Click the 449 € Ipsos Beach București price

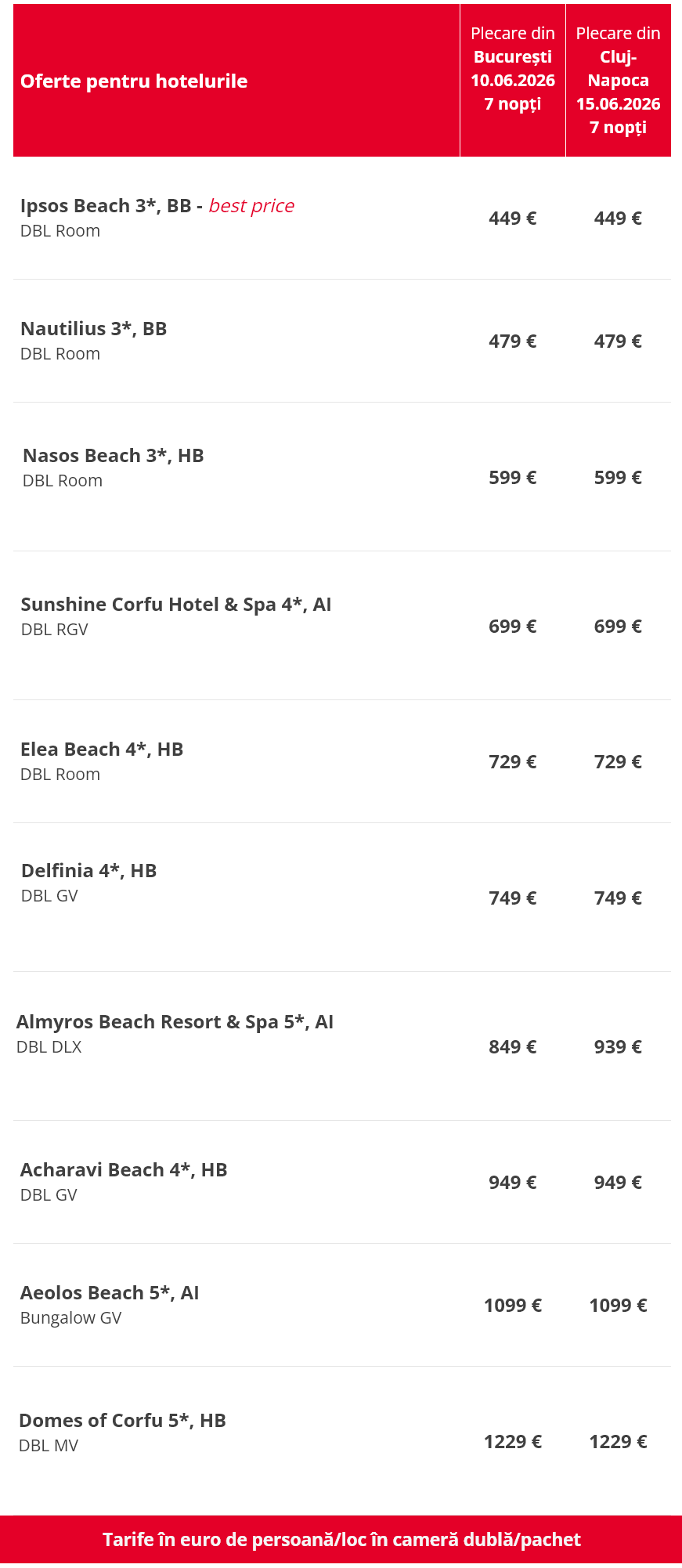(512, 219)
